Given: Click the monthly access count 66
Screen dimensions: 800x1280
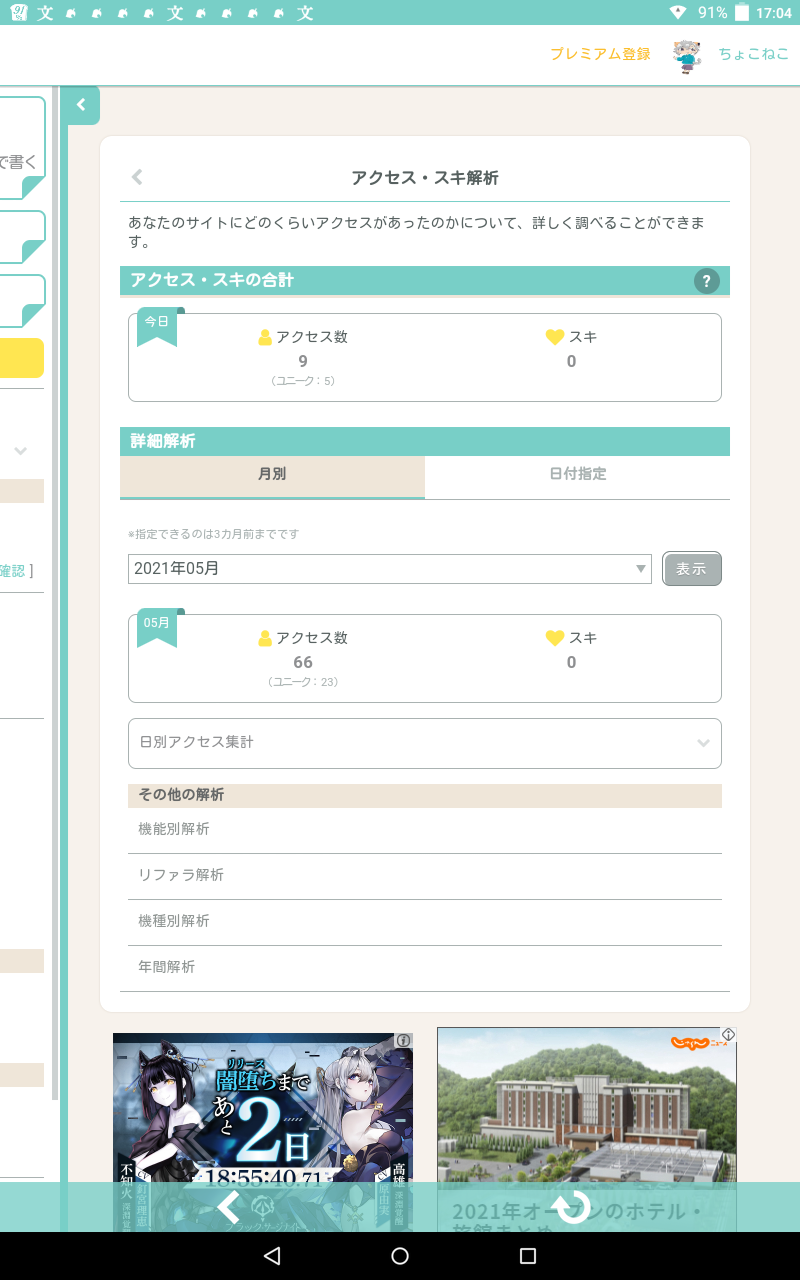Looking at the screenshot, I should click(x=303, y=663).
